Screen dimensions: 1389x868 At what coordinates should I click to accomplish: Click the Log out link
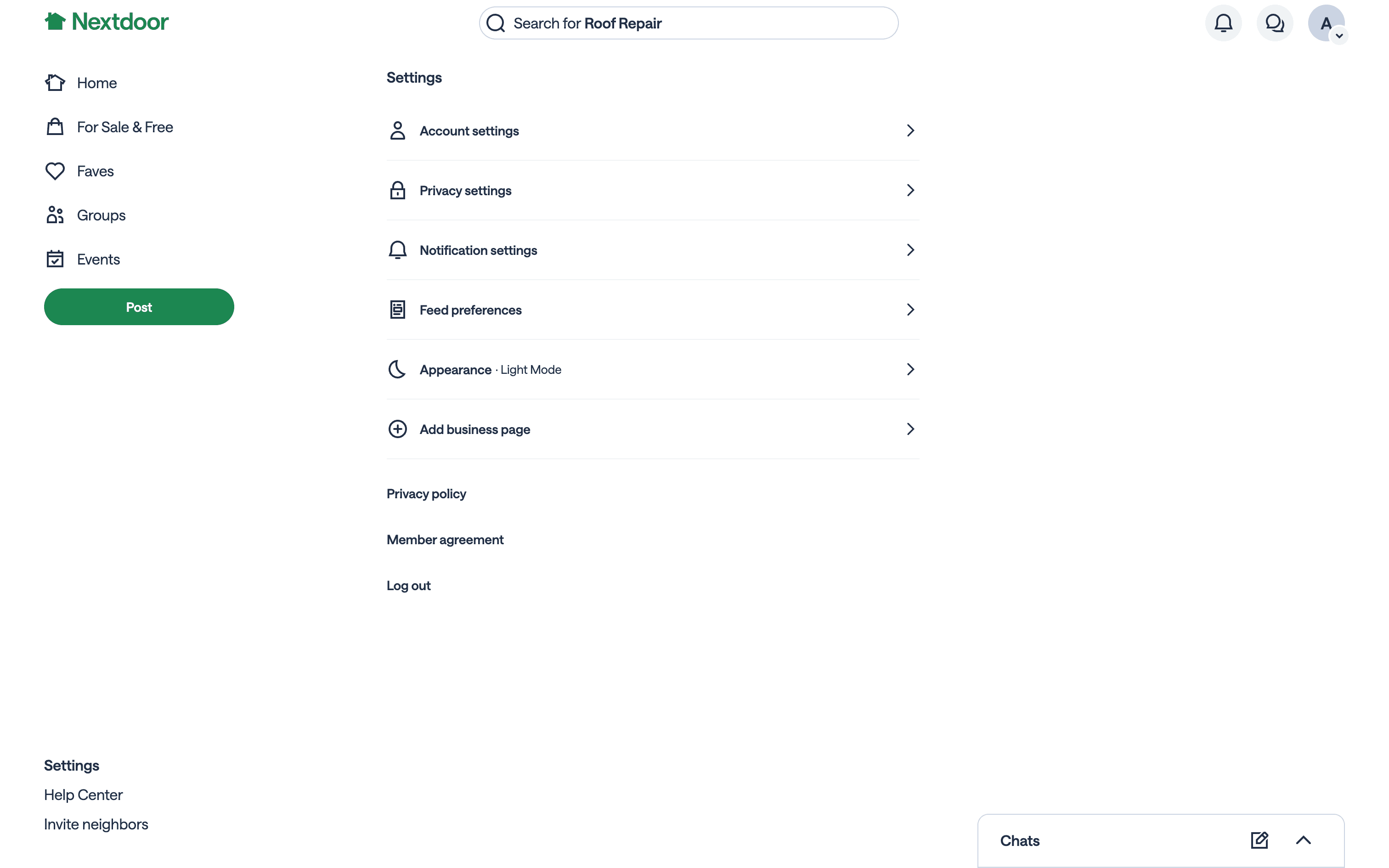pyautogui.click(x=408, y=586)
